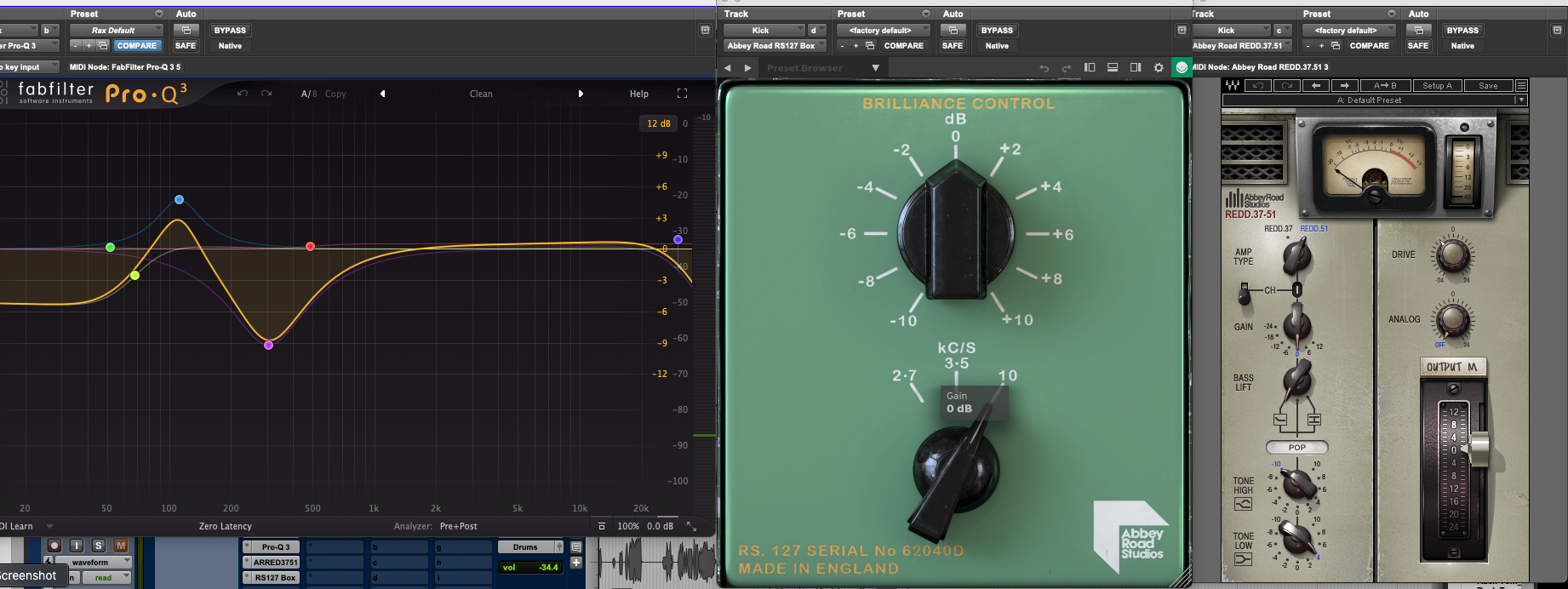Click the Pro-Q 3 resize arrows icon

[x=691, y=526]
